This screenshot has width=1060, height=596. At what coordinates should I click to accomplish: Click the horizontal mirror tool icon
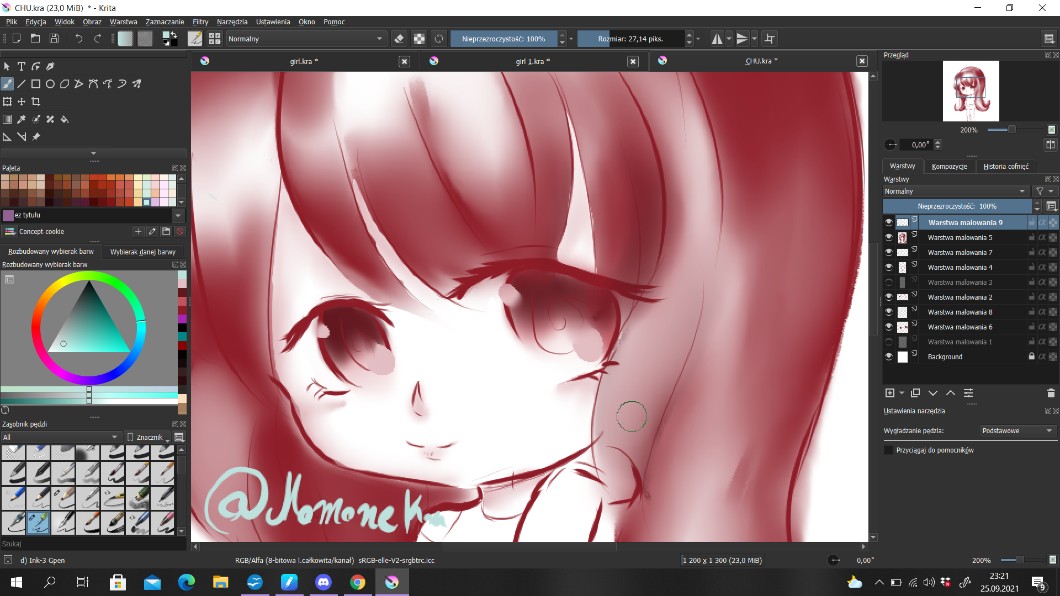point(720,39)
